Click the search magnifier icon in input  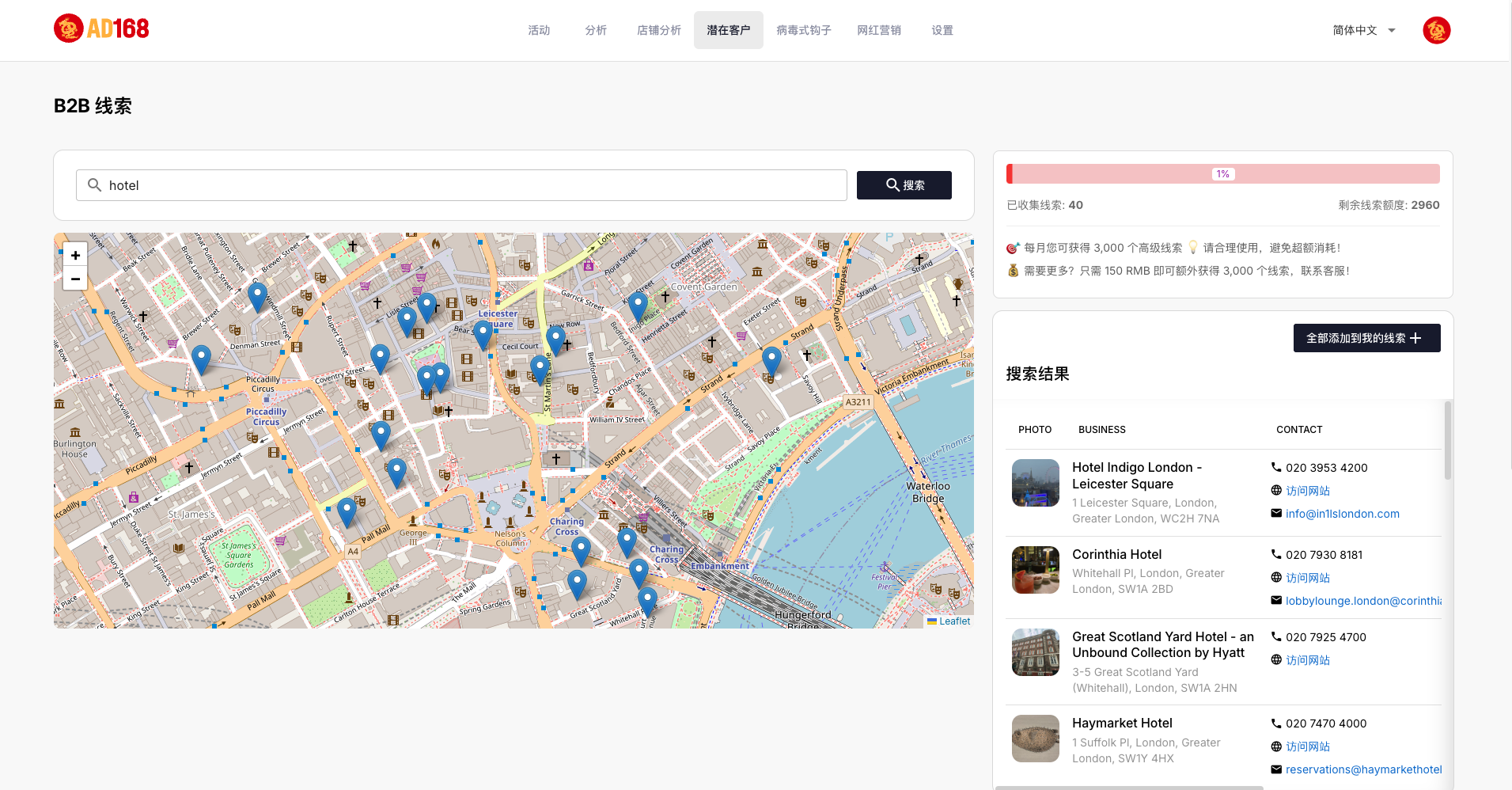pos(94,185)
